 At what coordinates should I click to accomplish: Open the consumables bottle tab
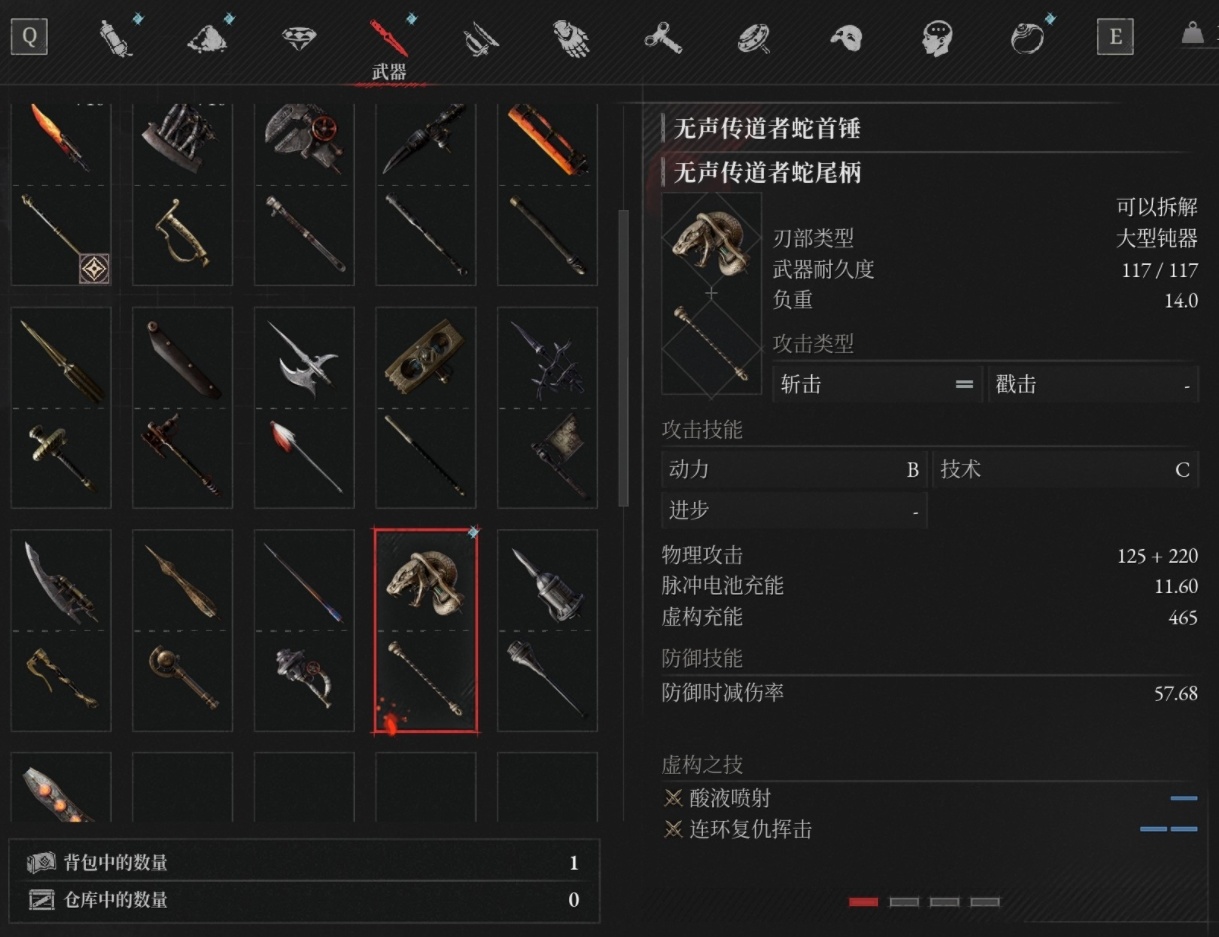pos(116,38)
